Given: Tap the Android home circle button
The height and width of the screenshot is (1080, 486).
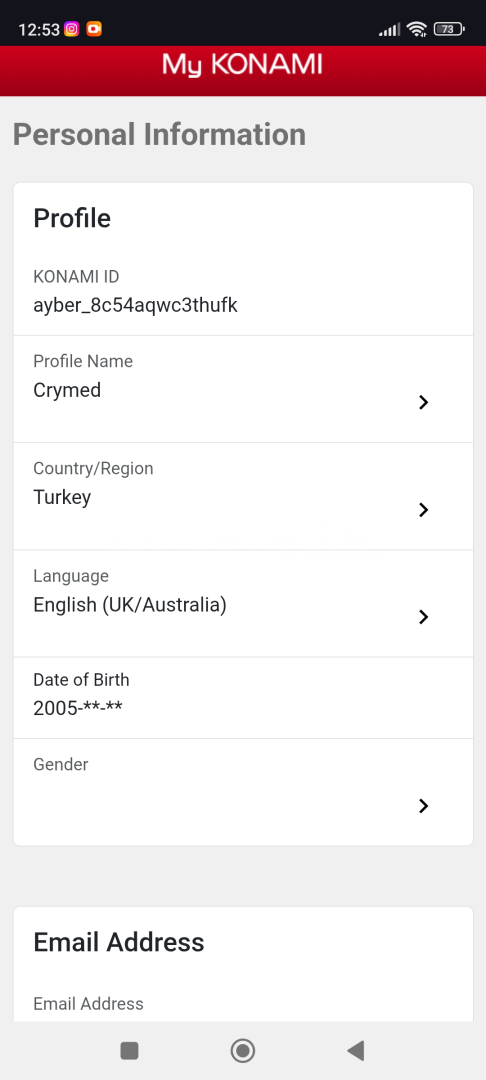Looking at the screenshot, I should 243,1050.
